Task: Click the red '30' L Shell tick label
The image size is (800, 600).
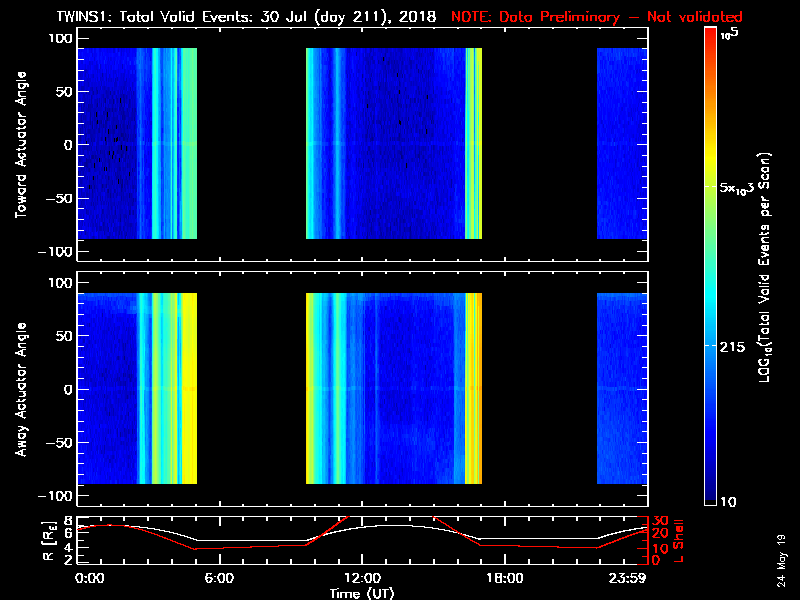Action: (x=660, y=521)
